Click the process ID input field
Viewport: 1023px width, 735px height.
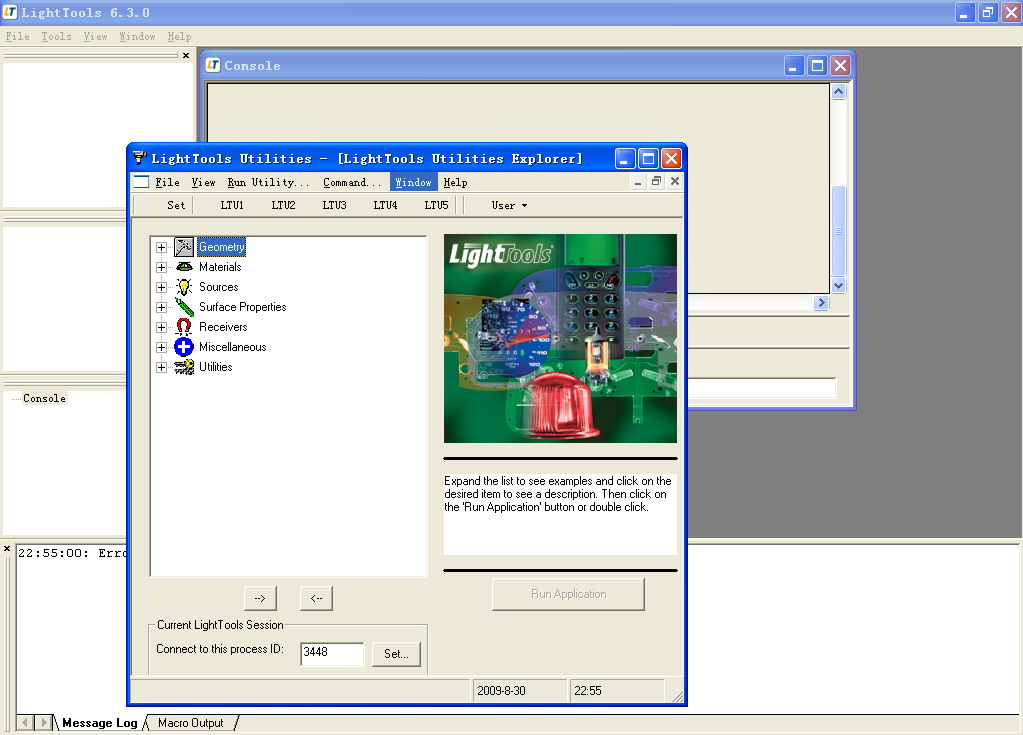[x=332, y=653]
